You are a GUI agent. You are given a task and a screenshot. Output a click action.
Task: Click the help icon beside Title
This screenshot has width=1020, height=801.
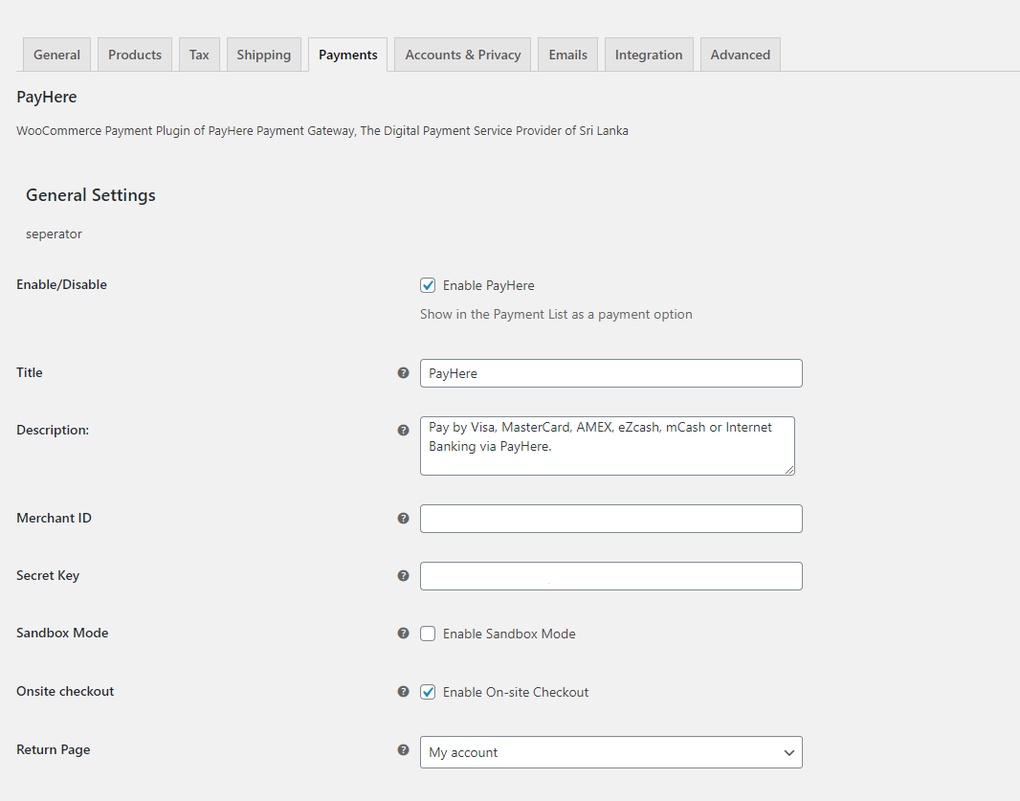[x=403, y=372]
